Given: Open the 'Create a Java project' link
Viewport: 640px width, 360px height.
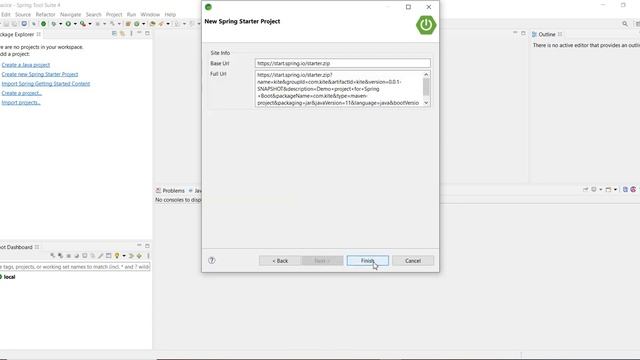Looking at the screenshot, I should pyautogui.click(x=26, y=65).
